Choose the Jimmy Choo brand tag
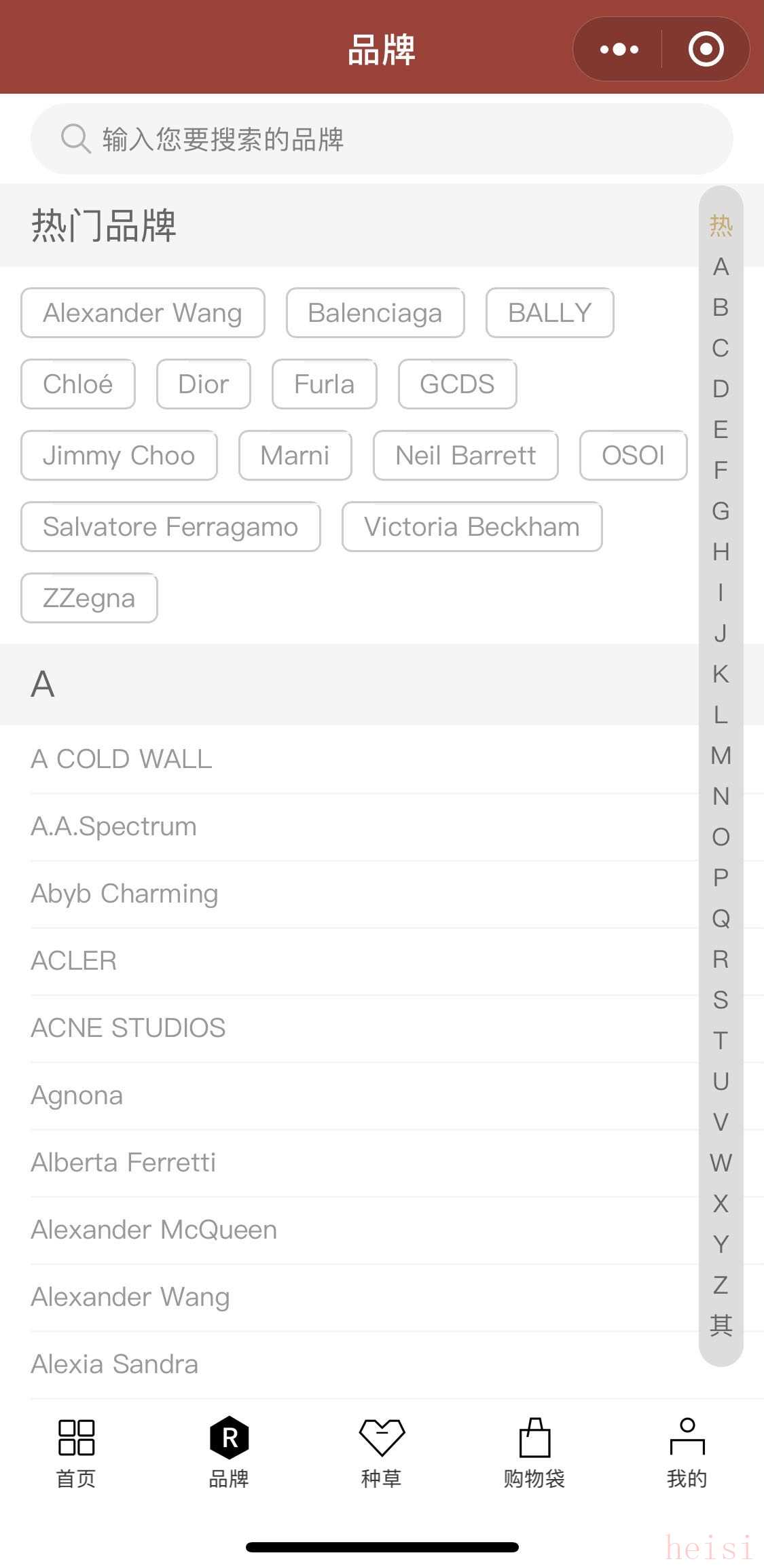 (119, 456)
